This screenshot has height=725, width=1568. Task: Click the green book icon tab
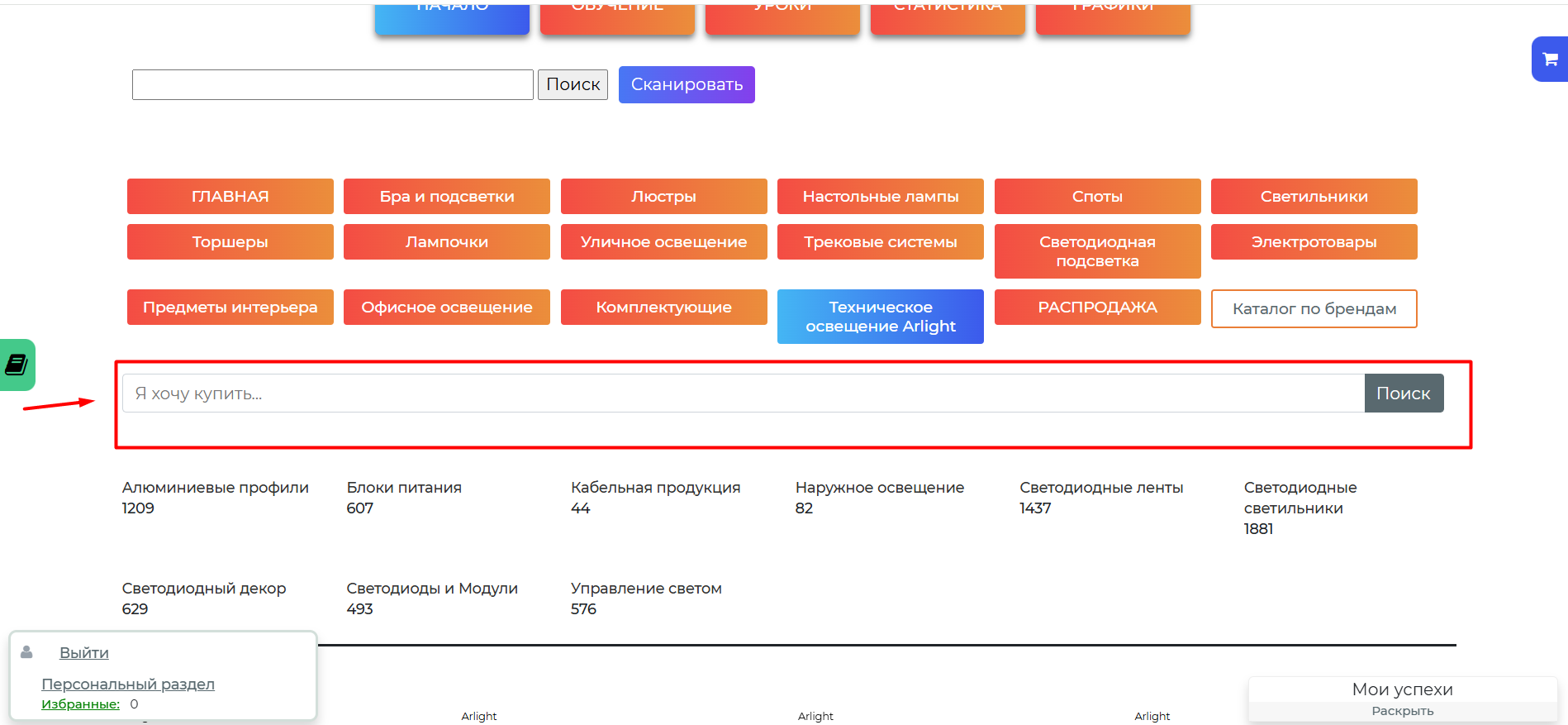[17, 365]
